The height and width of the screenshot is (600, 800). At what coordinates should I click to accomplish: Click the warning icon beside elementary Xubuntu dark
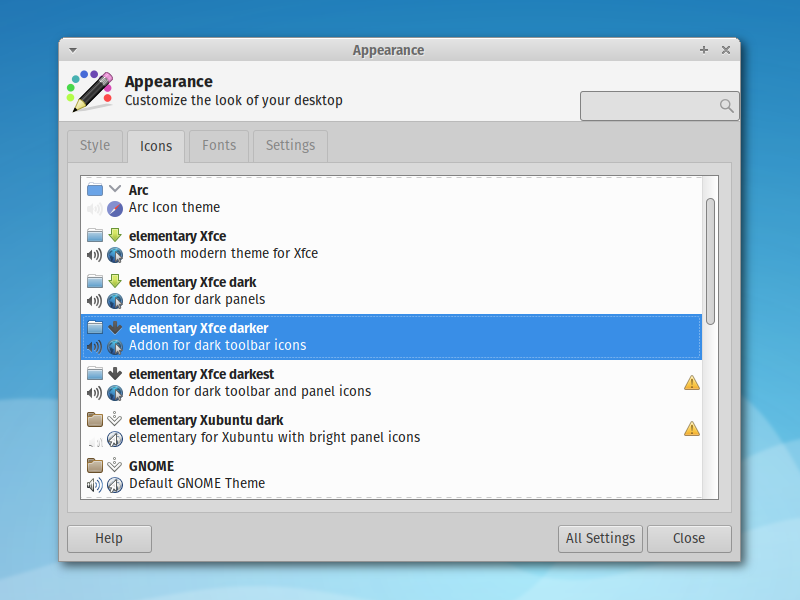click(691, 428)
